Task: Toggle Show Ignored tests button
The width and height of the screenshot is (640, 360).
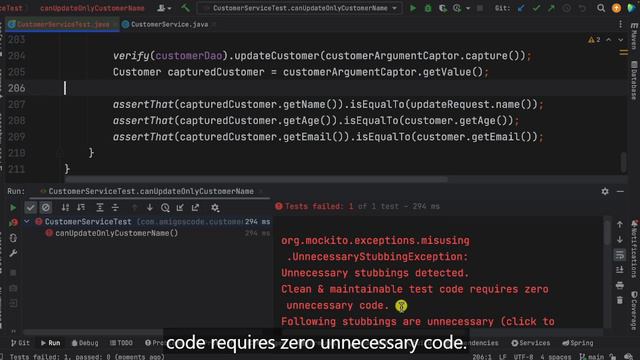Action: pyautogui.click(x=46, y=208)
